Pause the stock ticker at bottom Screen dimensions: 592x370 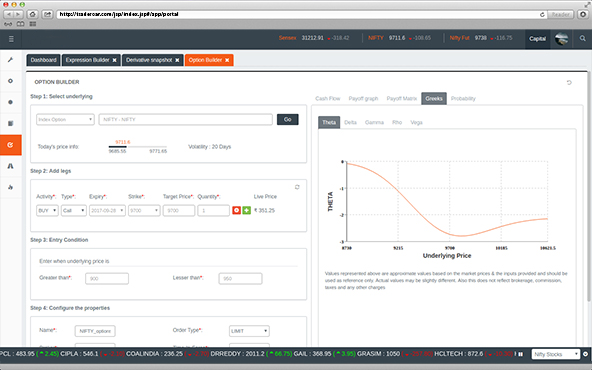click(x=521, y=354)
